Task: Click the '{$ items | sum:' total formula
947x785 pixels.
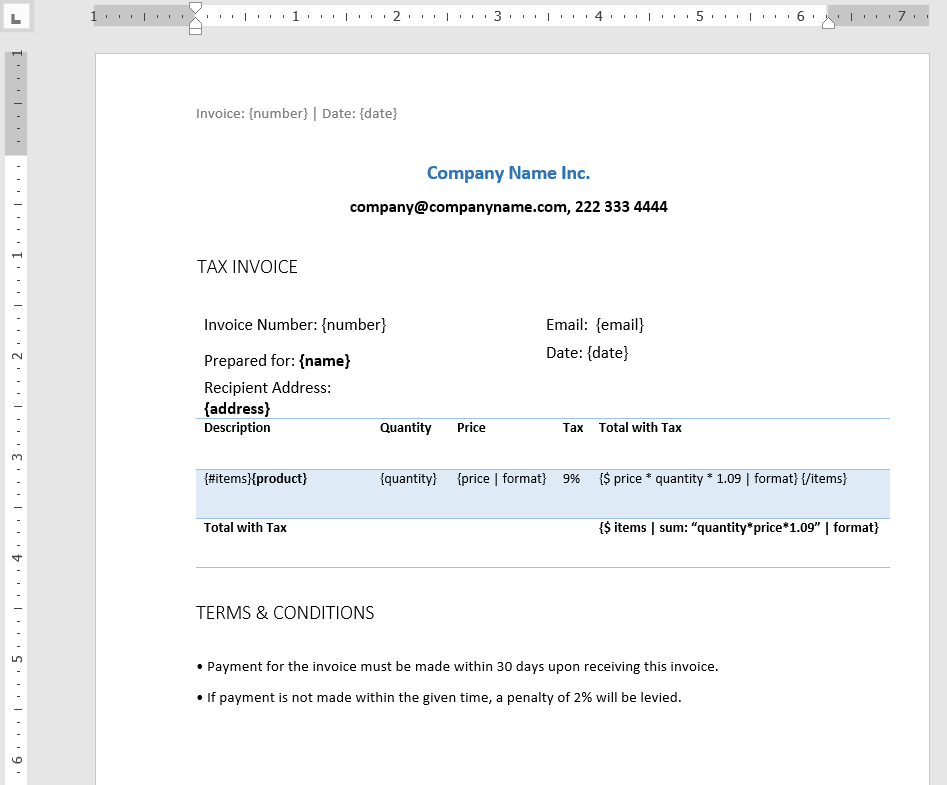Action: (x=738, y=528)
